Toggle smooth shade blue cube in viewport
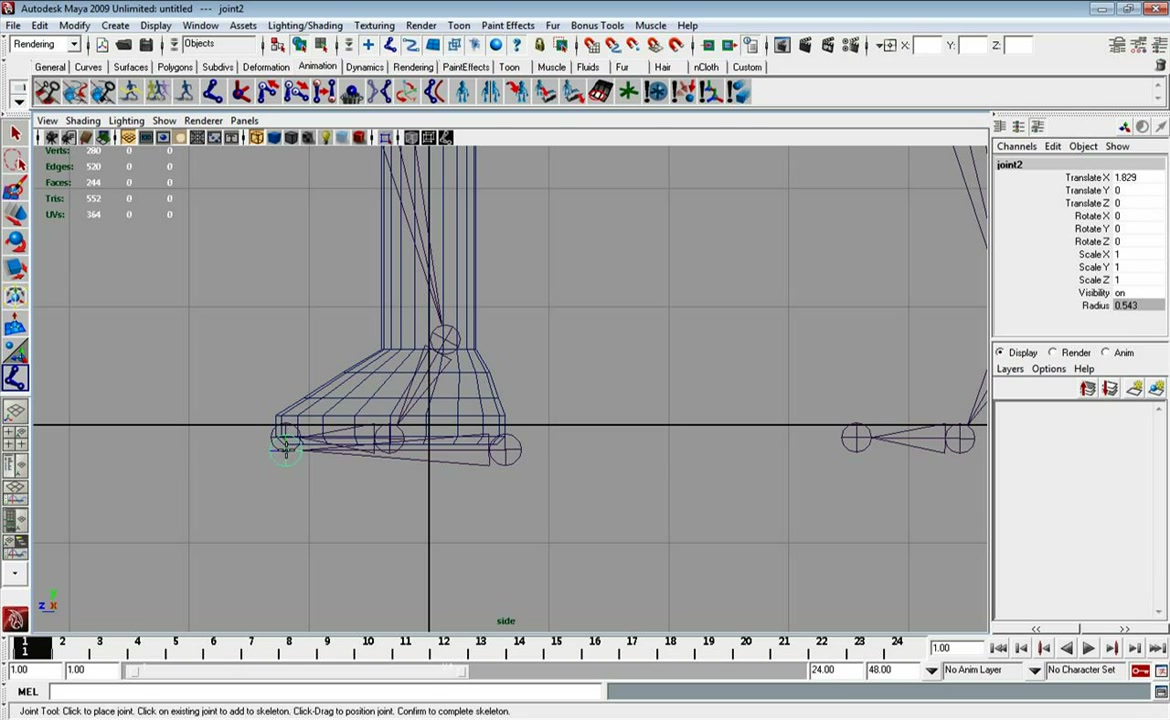The height and width of the screenshot is (720, 1170). point(274,137)
